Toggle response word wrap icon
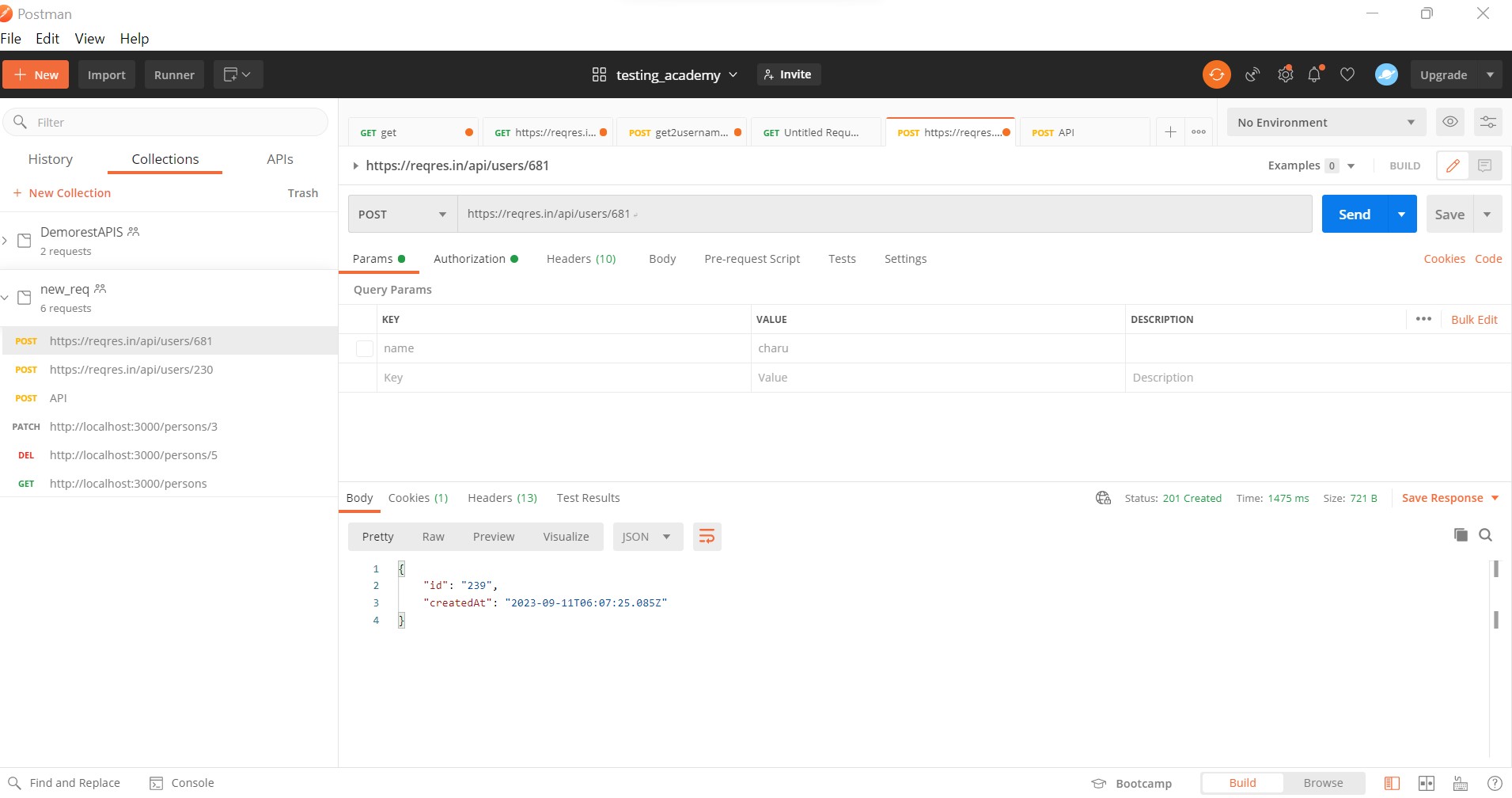 pos(707,537)
